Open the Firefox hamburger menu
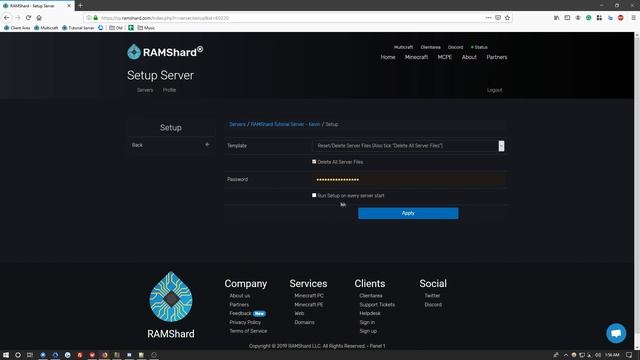 [633, 18]
